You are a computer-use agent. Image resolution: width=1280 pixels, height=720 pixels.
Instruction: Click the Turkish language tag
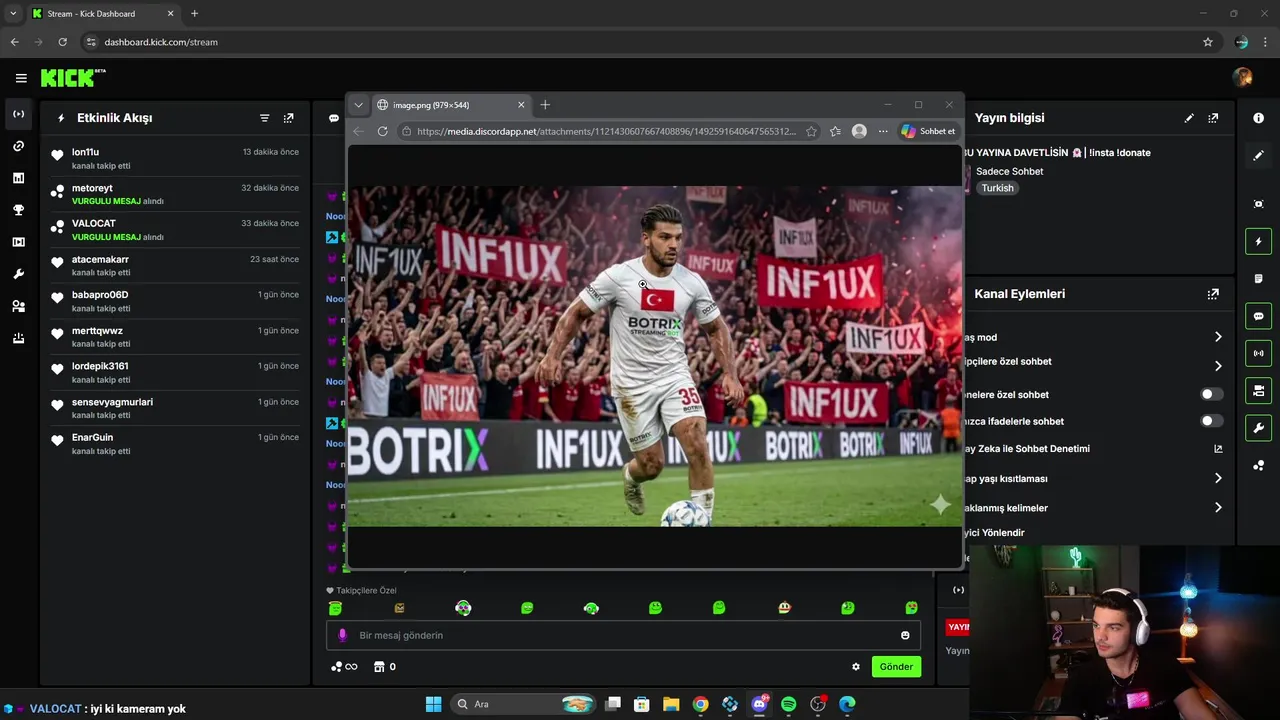point(997,188)
